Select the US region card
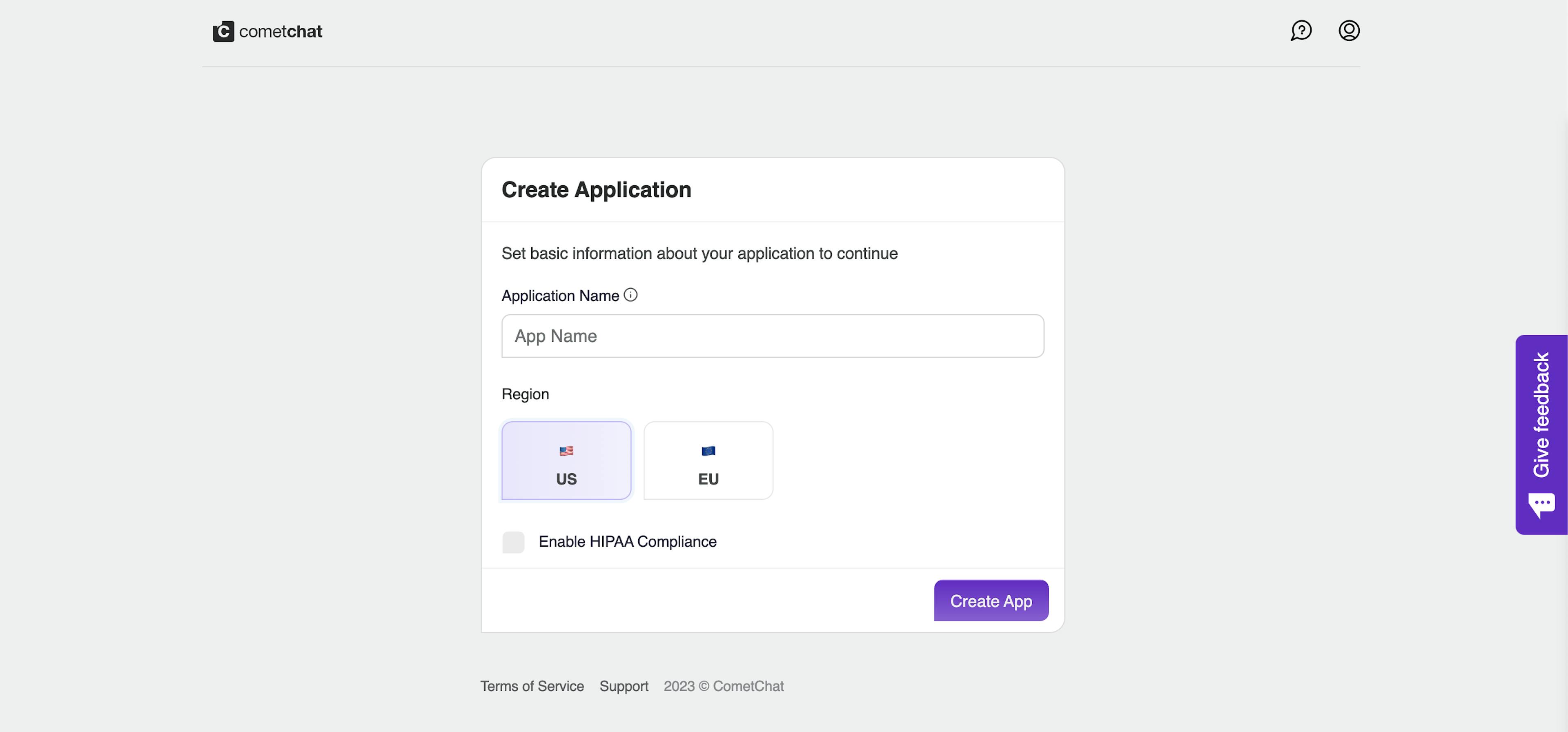Viewport: 1568px width, 732px height. pyautogui.click(x=566, y=461)
